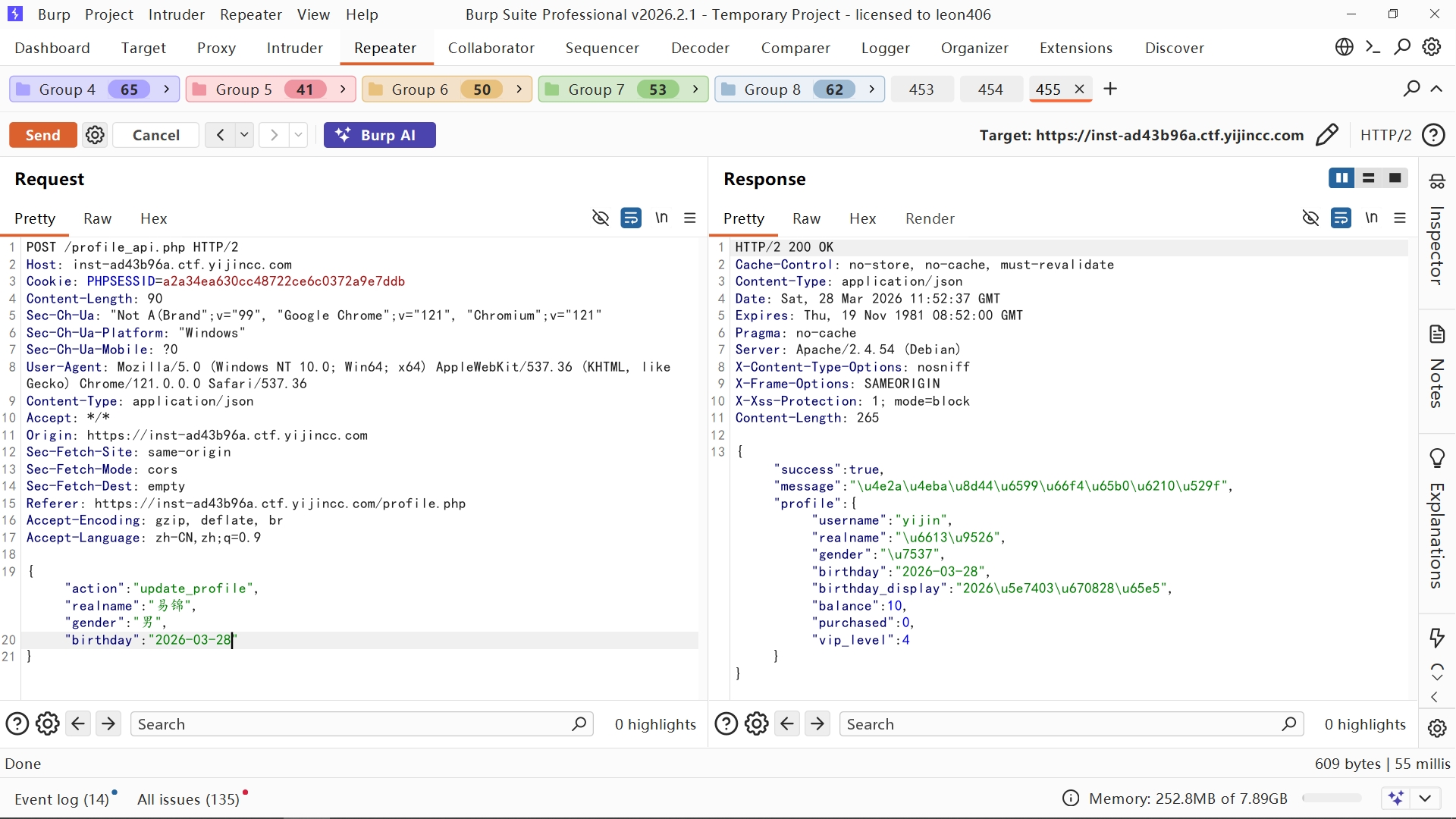The width and height of the screenshot is (1456, 819).
Task: Switch to the Collaborator tab
Action: pos(491,48)
